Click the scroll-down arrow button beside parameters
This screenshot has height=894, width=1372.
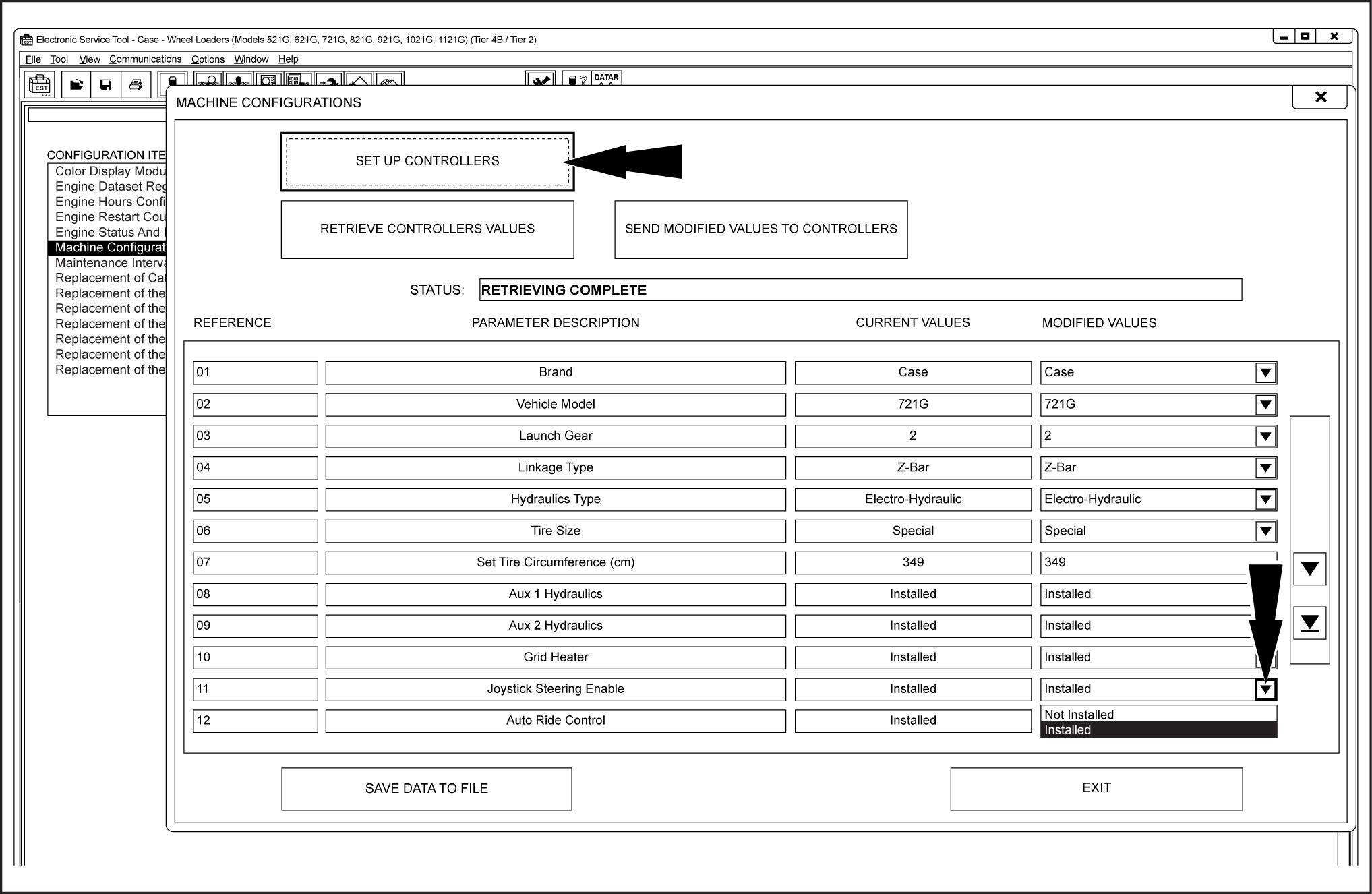pos(1309,569)
